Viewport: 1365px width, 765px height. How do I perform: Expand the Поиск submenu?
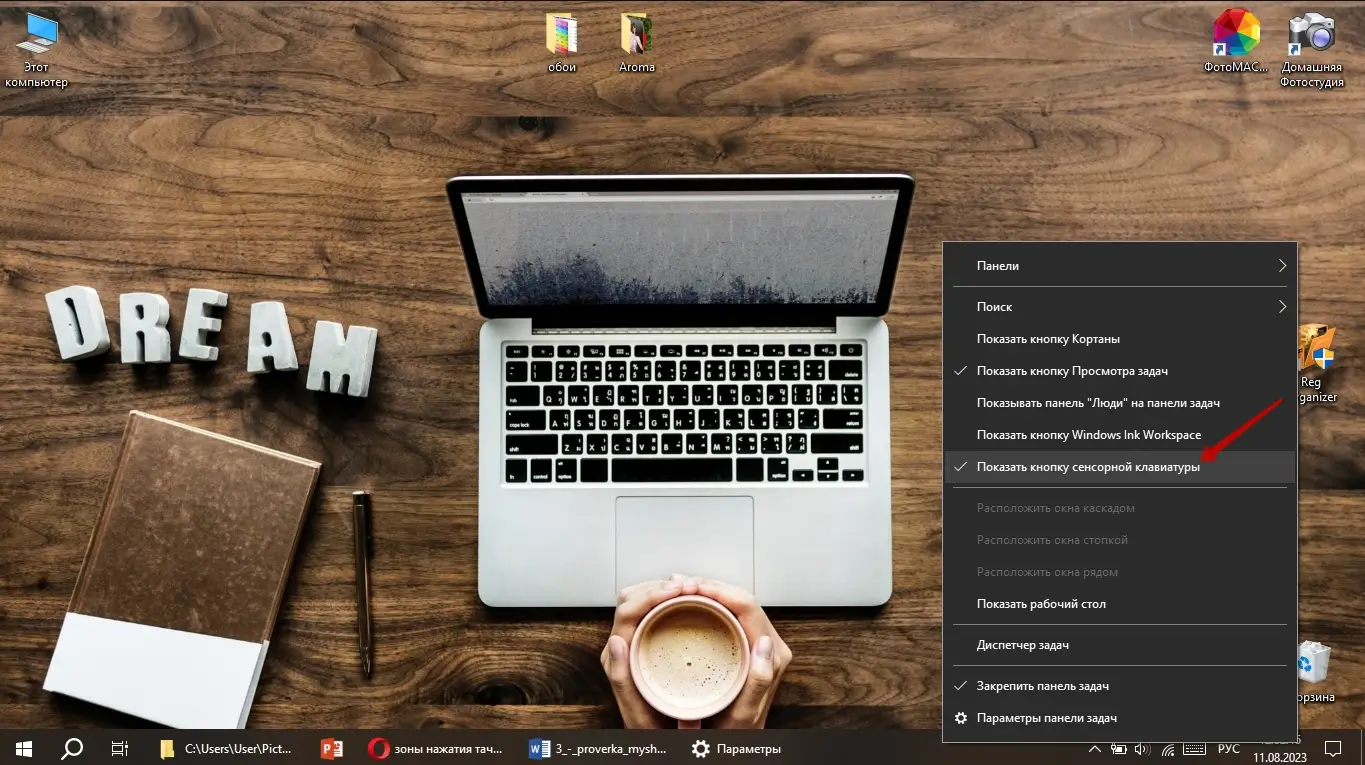point(1120,307)
